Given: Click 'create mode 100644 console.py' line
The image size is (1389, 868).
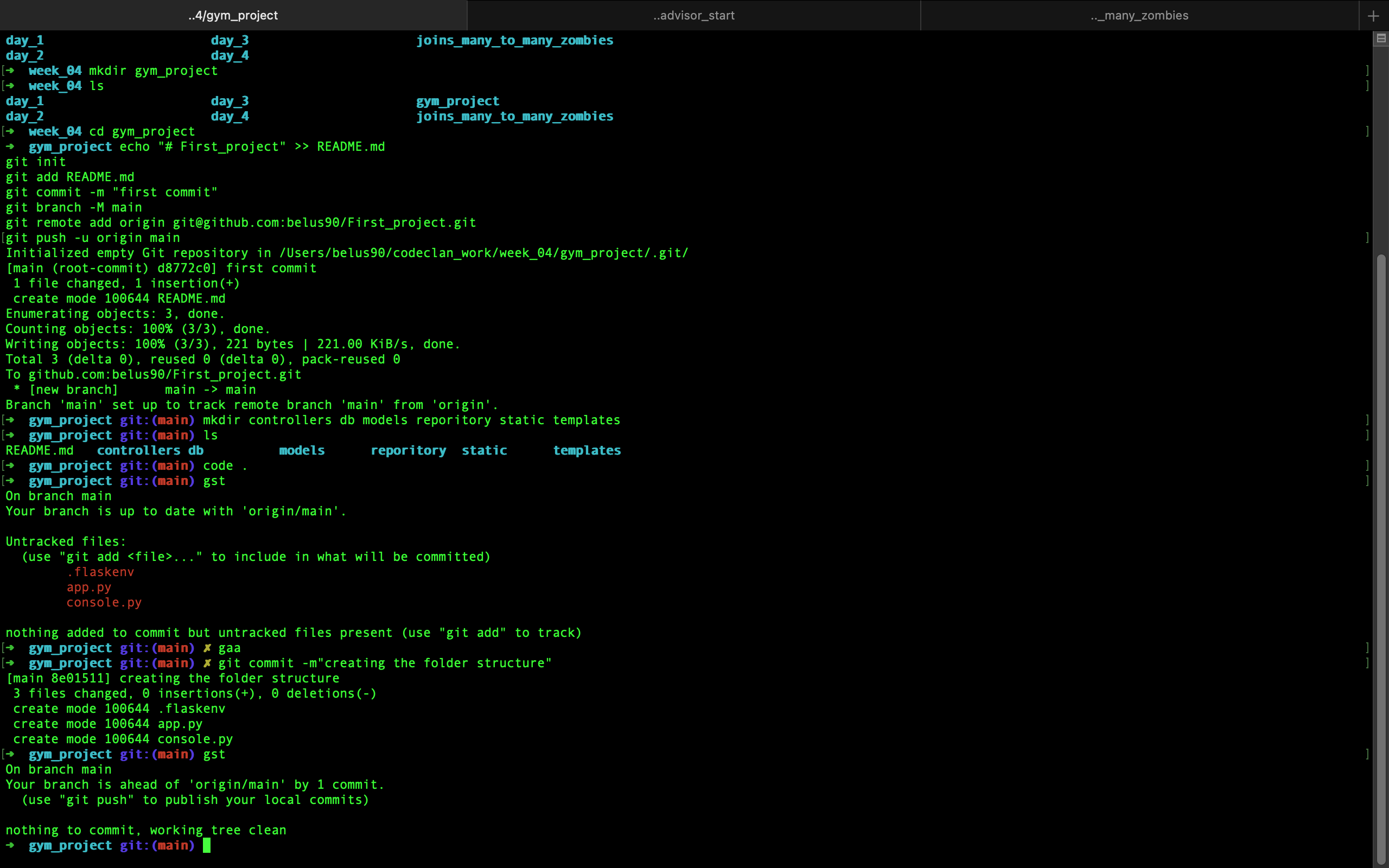Looking at the screenshot, I should 123,739.
